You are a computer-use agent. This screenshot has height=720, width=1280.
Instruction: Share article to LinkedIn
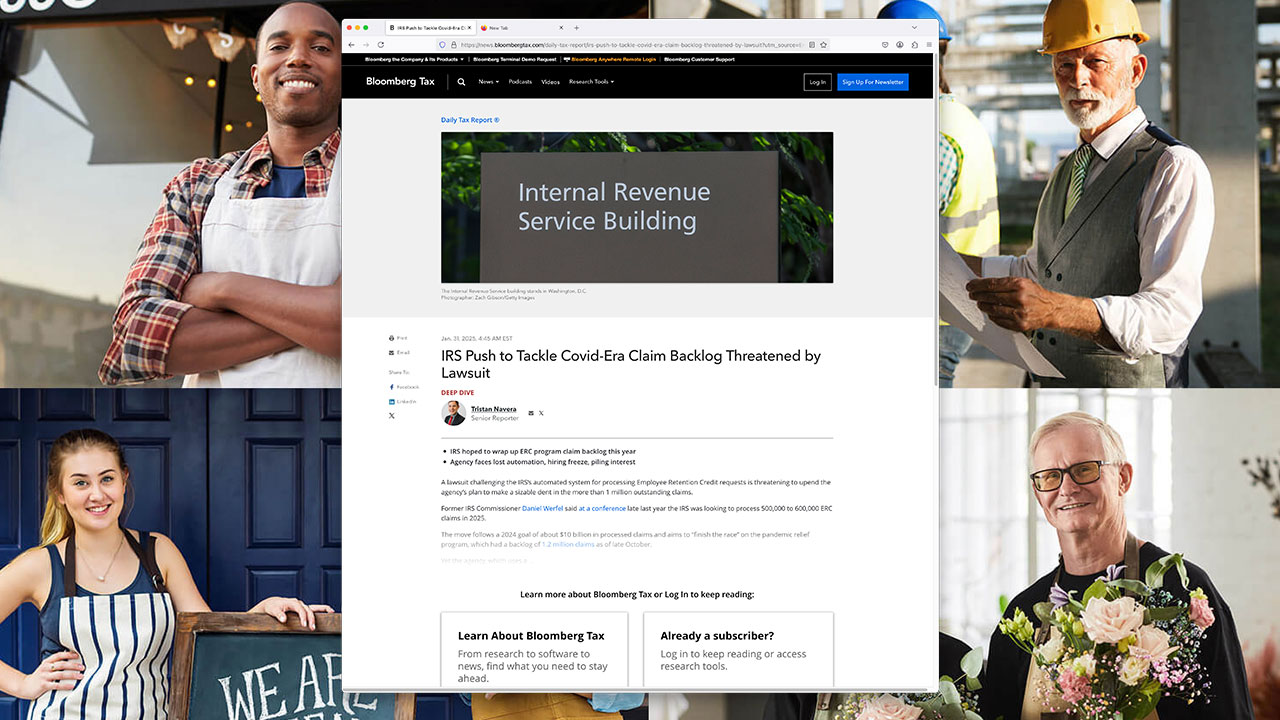pyautogui.click(x=402, y=401)
